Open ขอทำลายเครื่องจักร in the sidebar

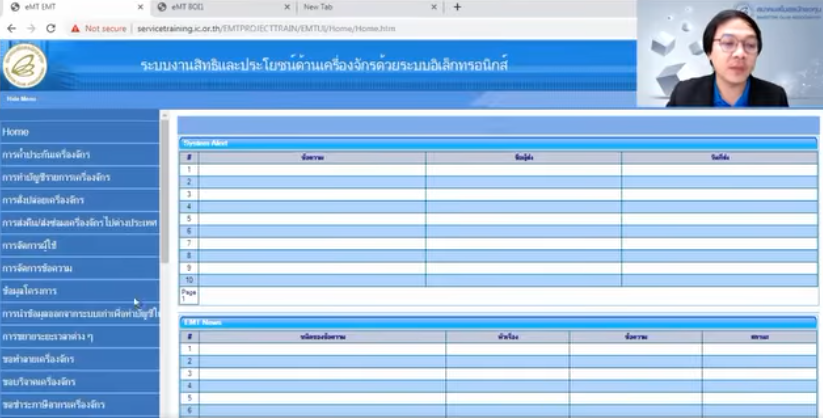80,359
